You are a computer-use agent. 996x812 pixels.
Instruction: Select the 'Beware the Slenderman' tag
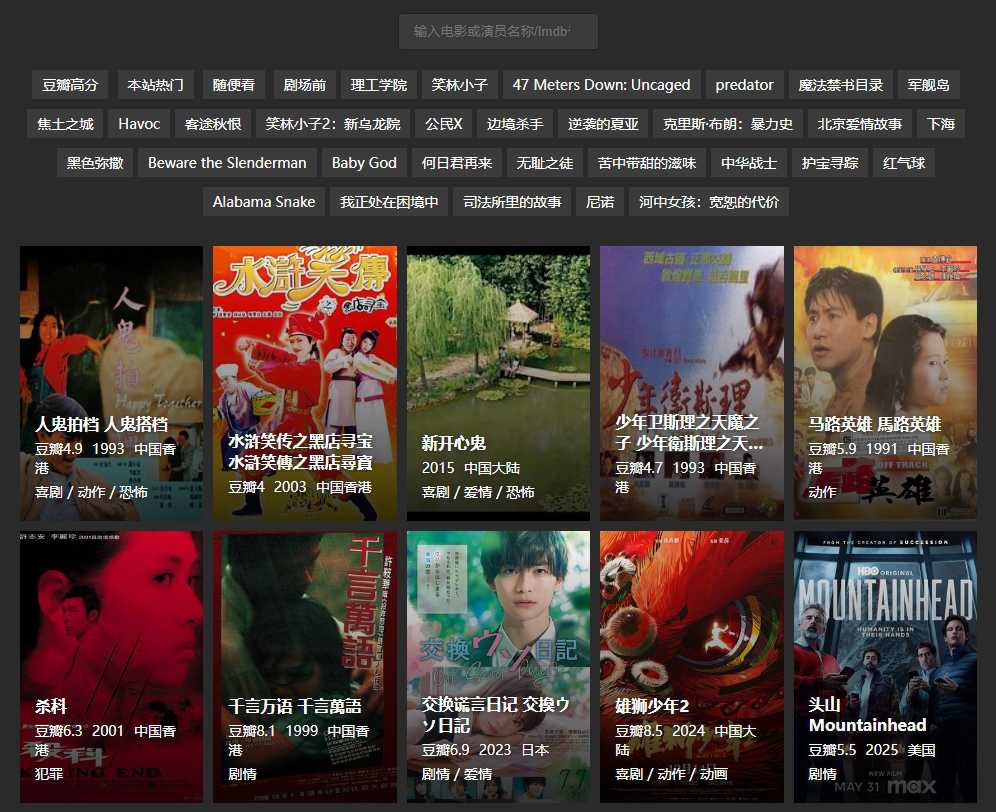(x=227, y=162)
